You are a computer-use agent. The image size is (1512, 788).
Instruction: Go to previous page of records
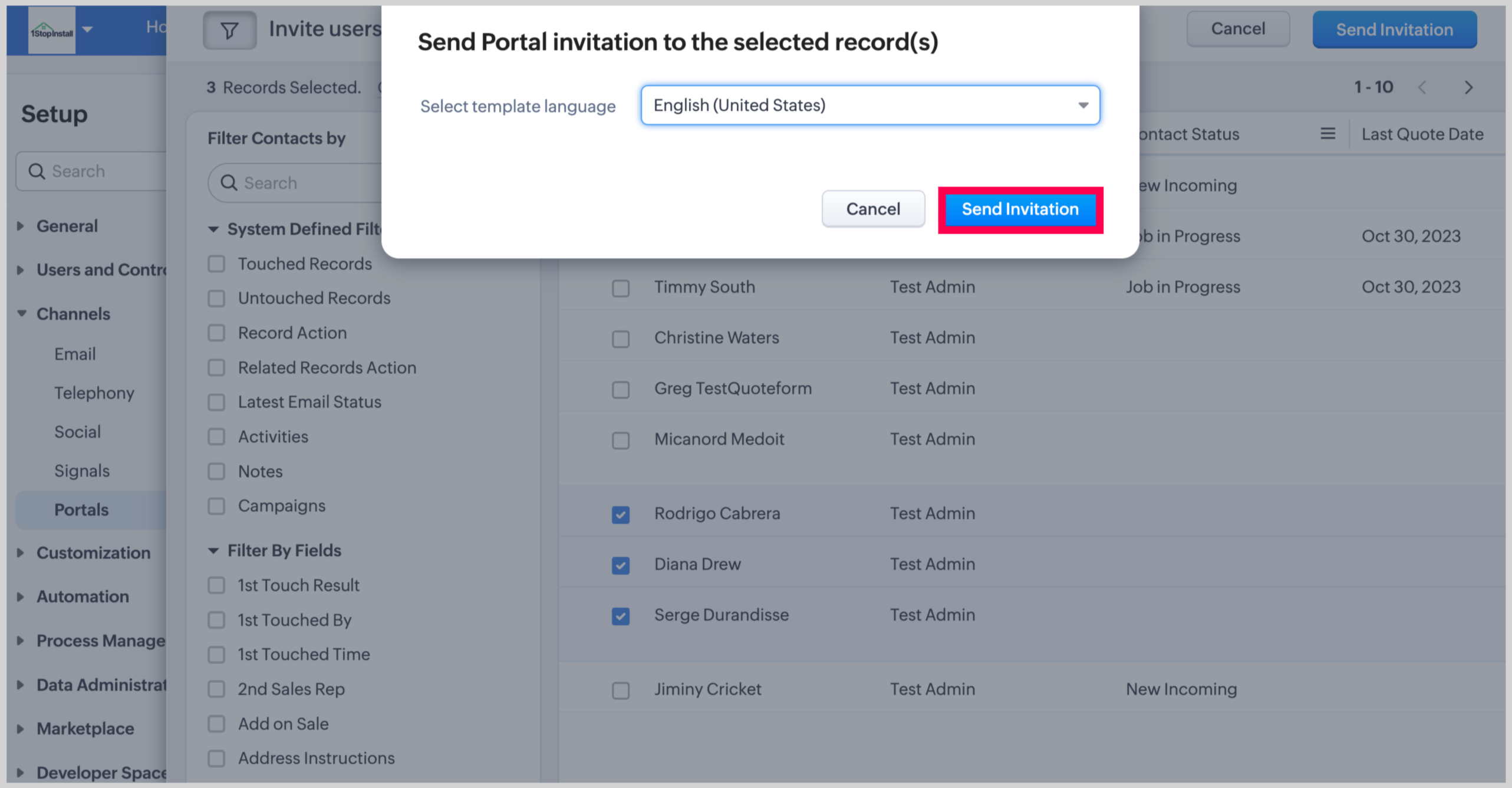coord(1422,88)
